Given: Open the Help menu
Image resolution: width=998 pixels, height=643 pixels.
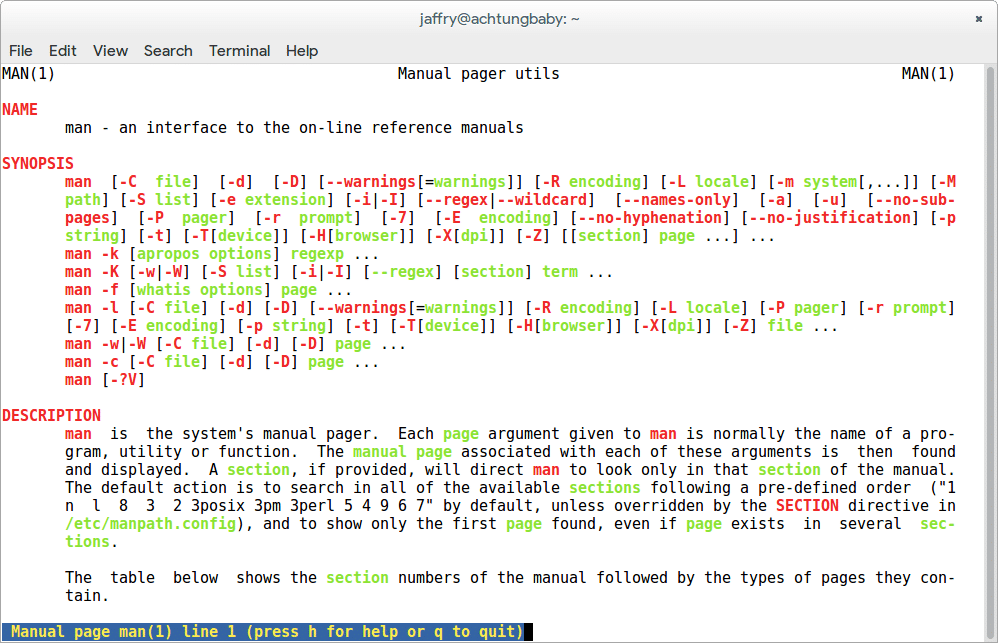Looking at the screenshot, I should pyautogui.click(x=302, y=51).
